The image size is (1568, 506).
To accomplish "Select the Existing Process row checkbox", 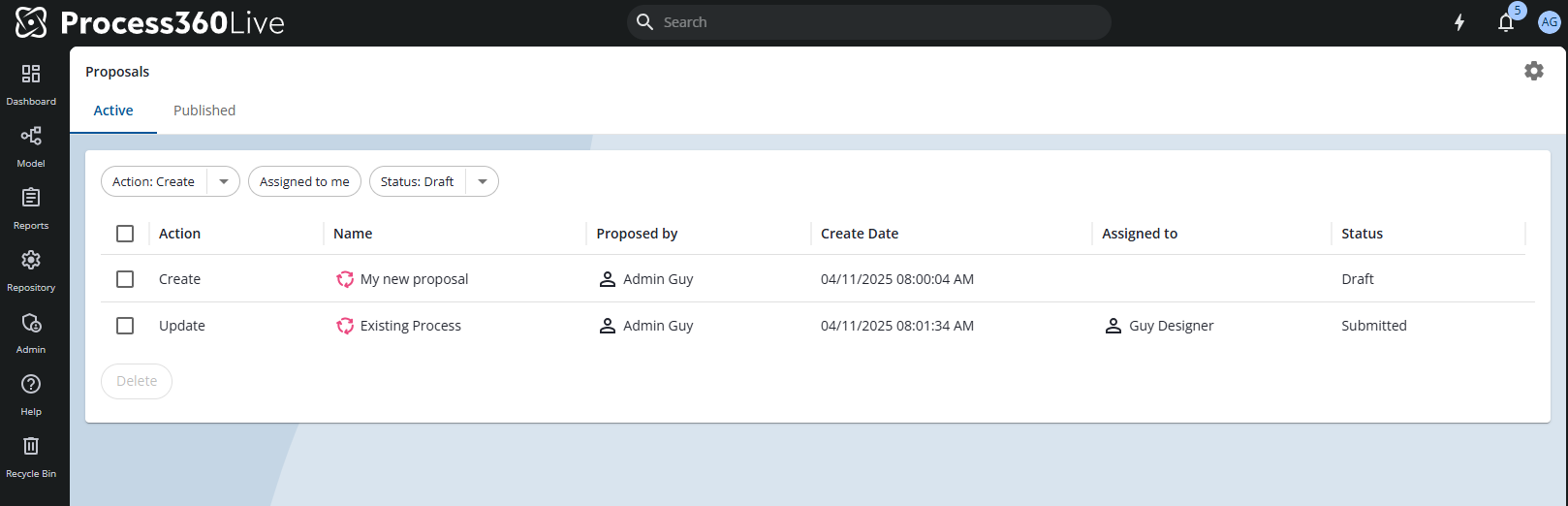I will click(x=125, y=326).
